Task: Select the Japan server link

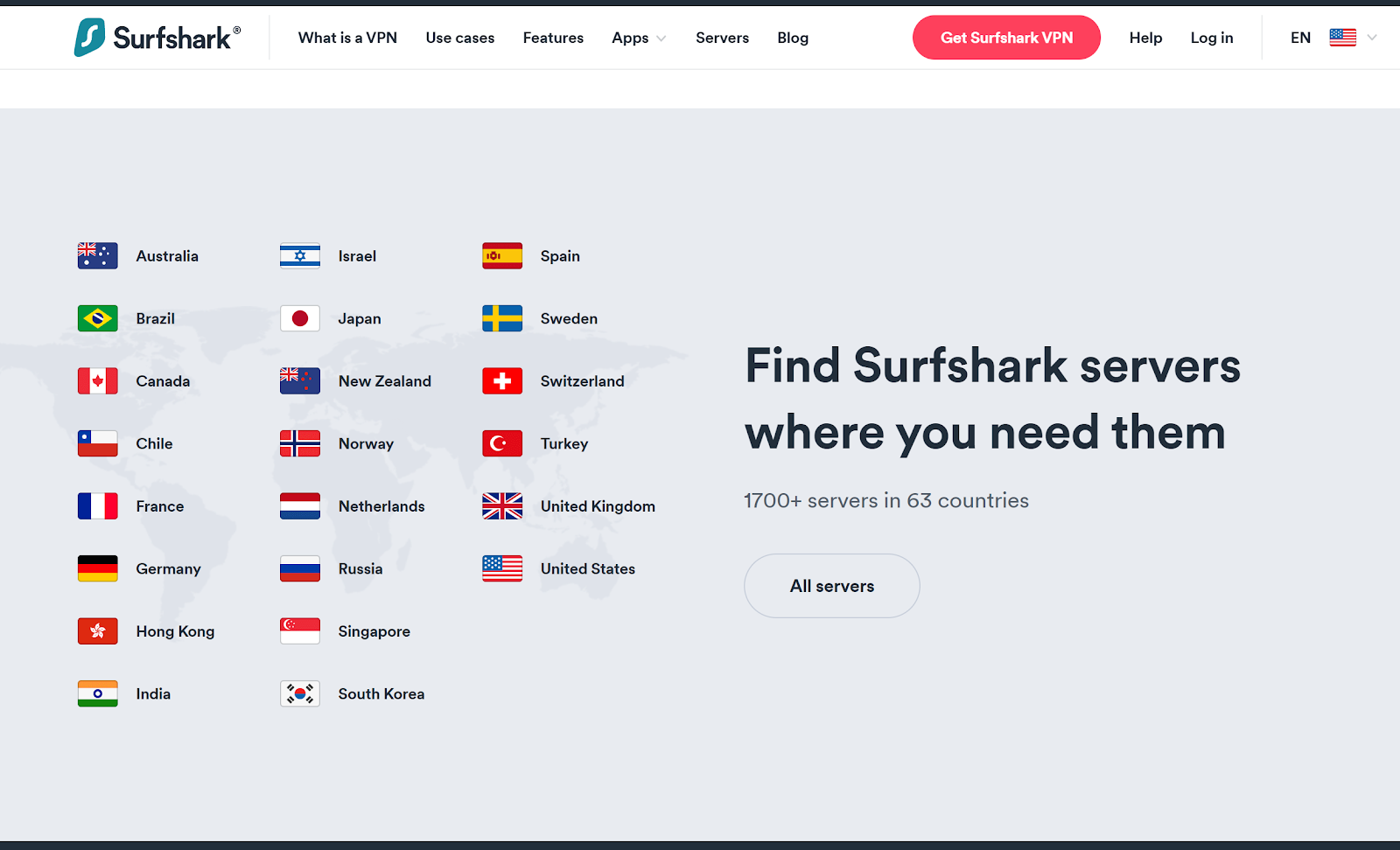Action: click(x=360, y=318)
